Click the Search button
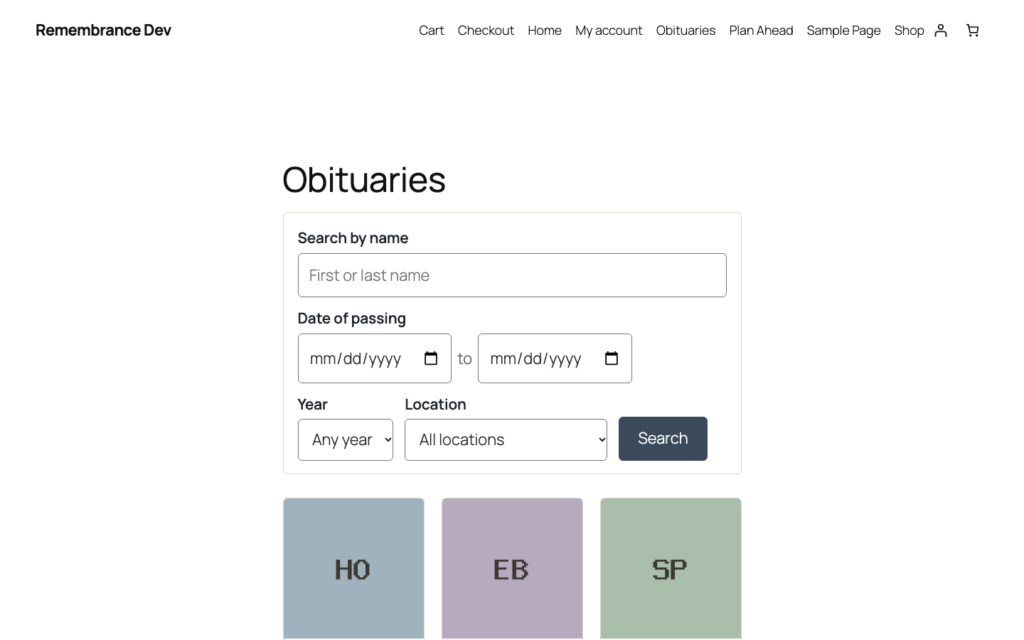 [x=662, y=438]
